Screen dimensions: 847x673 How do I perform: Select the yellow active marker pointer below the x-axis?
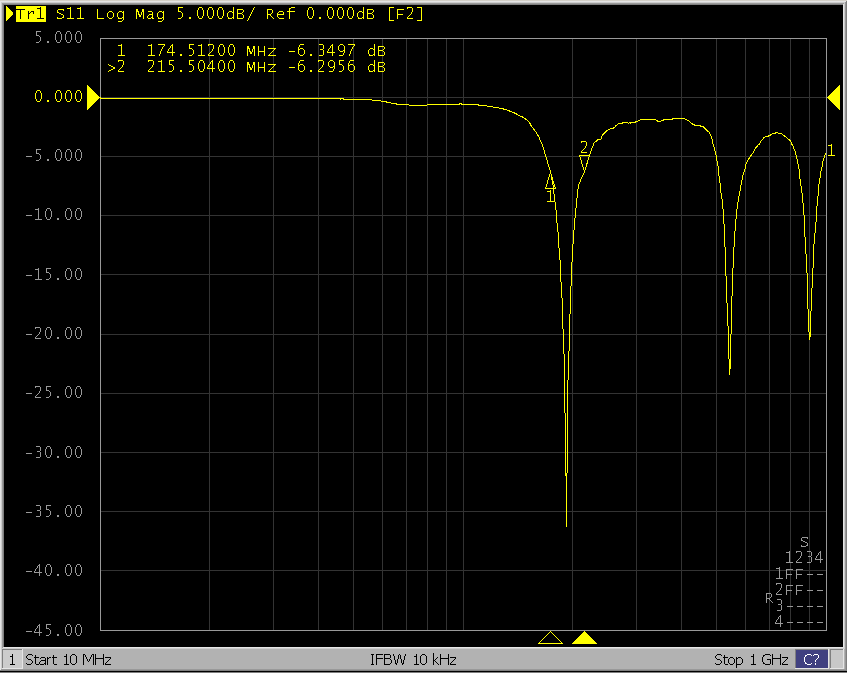point(585,638)
